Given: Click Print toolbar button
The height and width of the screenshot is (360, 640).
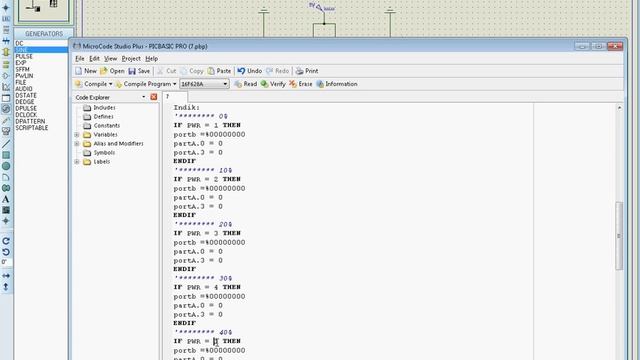Looking at the screenshot, I should 307,71.
